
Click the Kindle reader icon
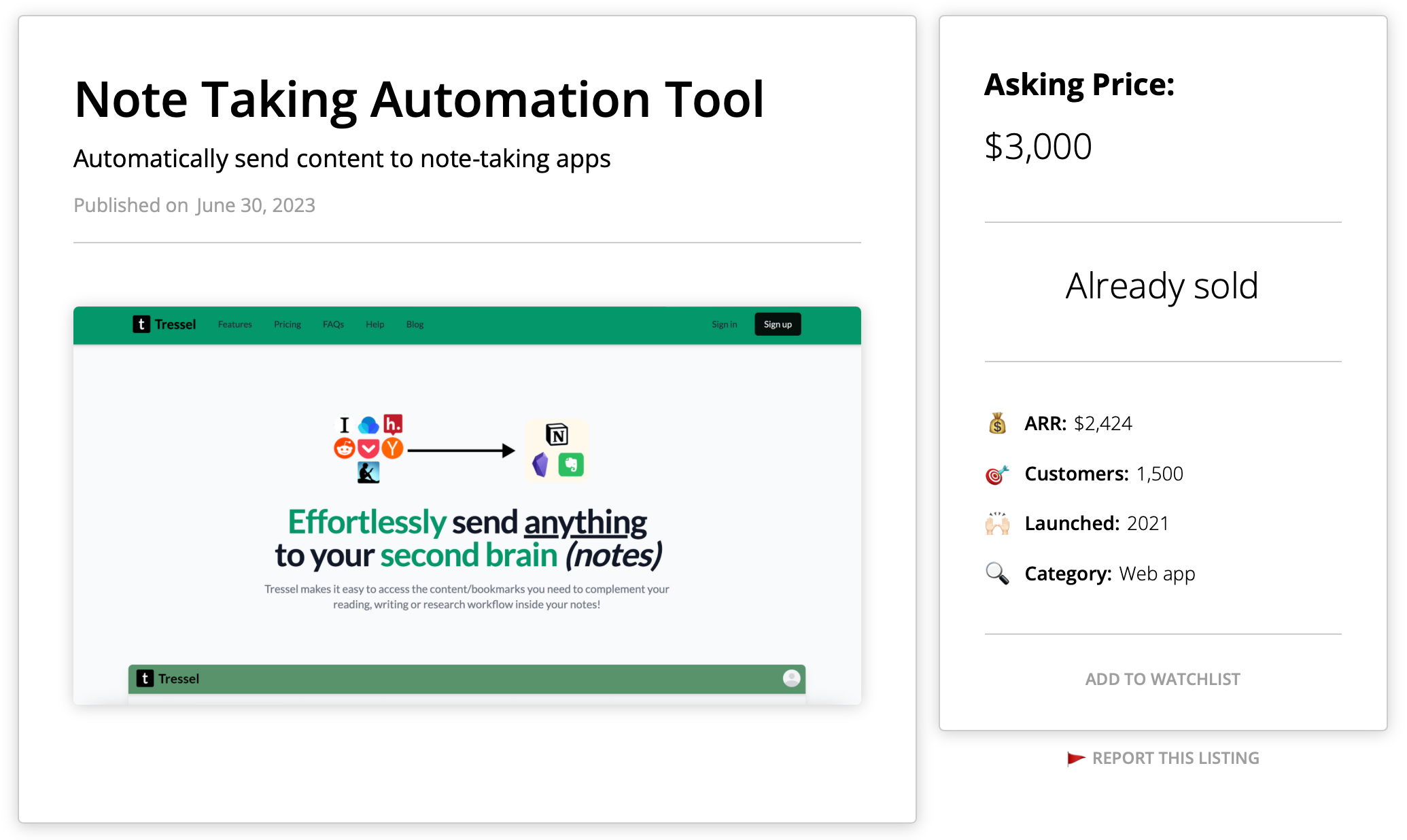pyautogui.click(x=368, y=472)
